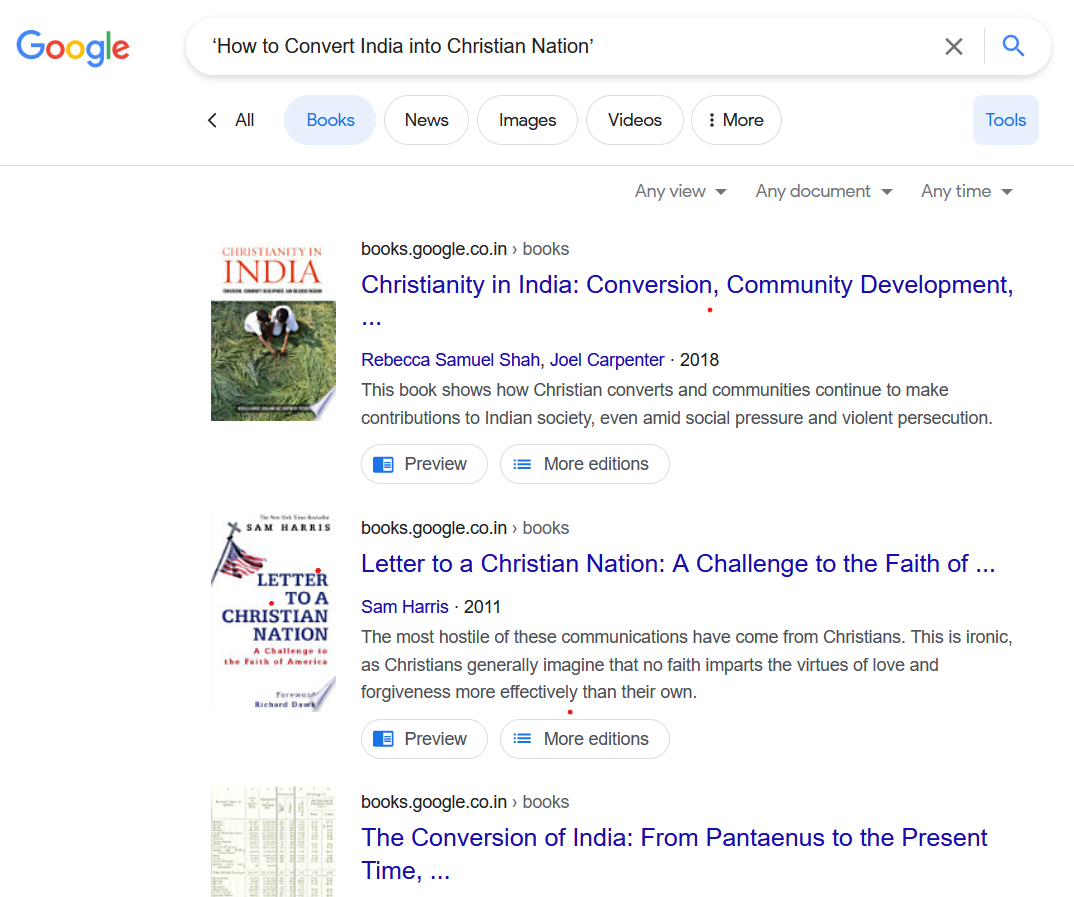Image resolution: width=1074 pixels, height=897 pixels.
Task: Click the Google logo
Action: [x=73, y=47]
